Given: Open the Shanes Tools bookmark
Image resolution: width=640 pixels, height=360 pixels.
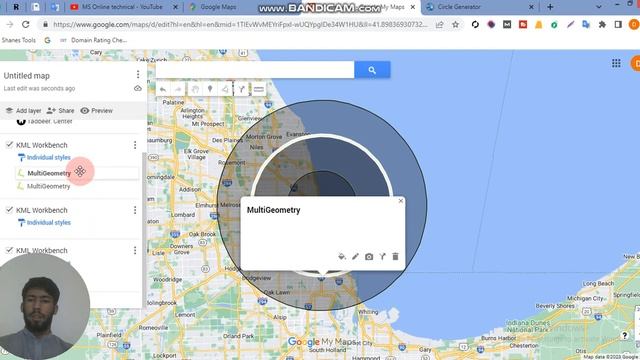Looking at the screenshot, I should pos(19,40).
